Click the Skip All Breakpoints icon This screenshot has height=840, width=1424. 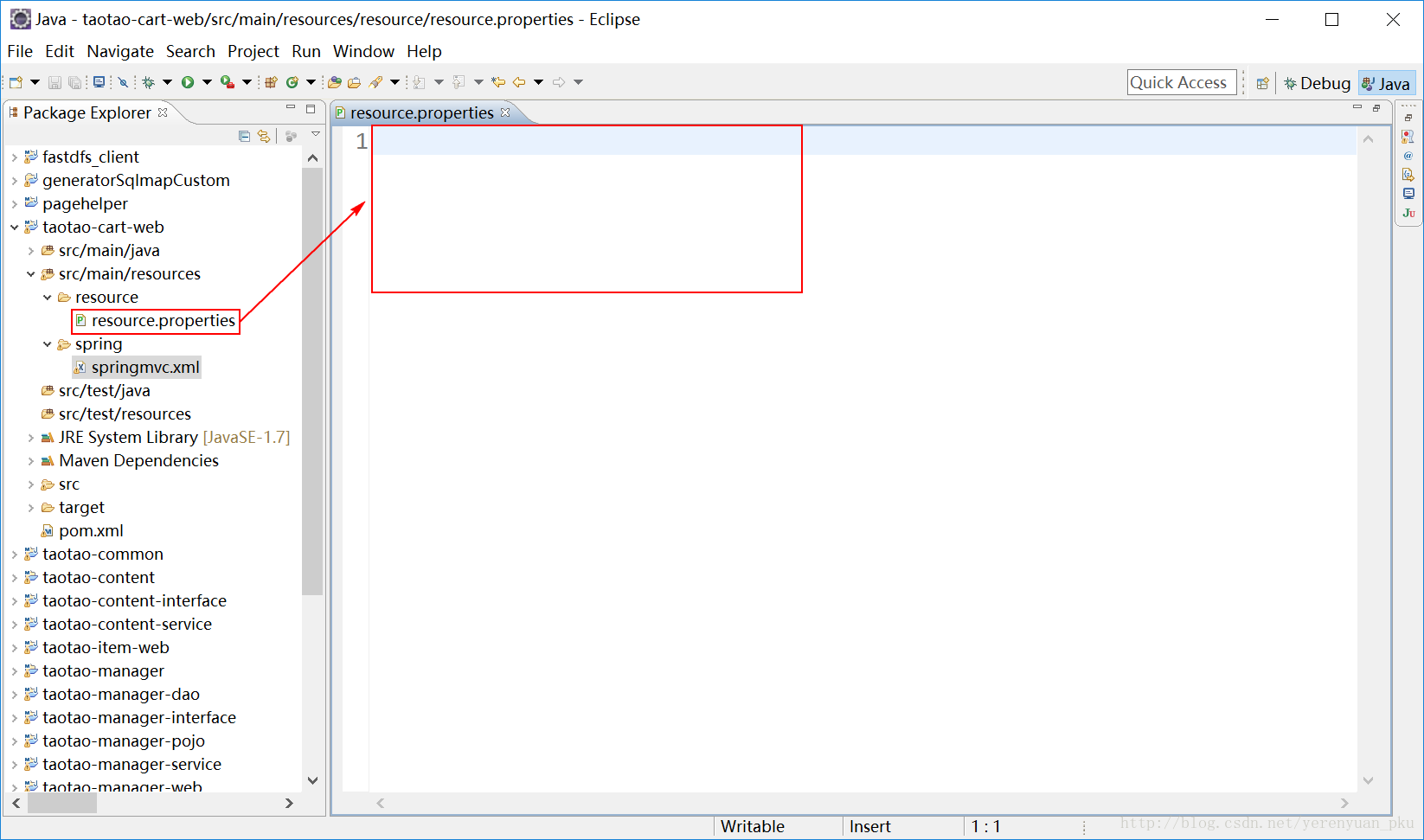coord(123,82)
